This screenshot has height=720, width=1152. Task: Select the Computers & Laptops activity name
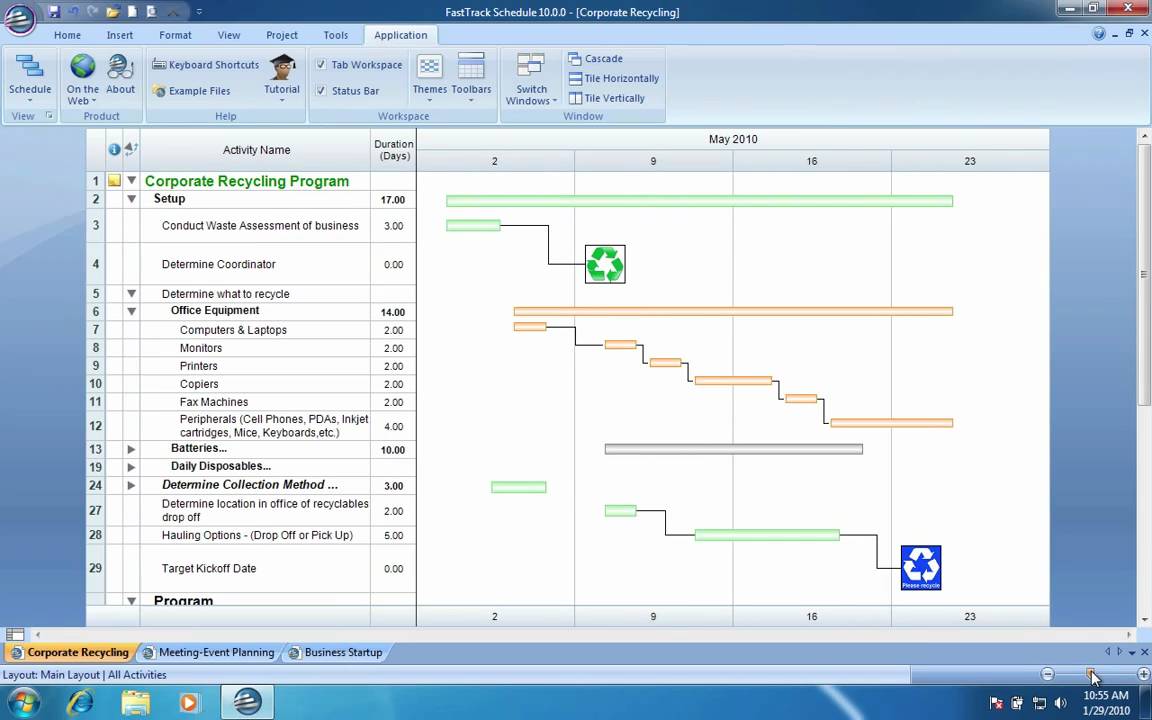(x=233, y=330)
